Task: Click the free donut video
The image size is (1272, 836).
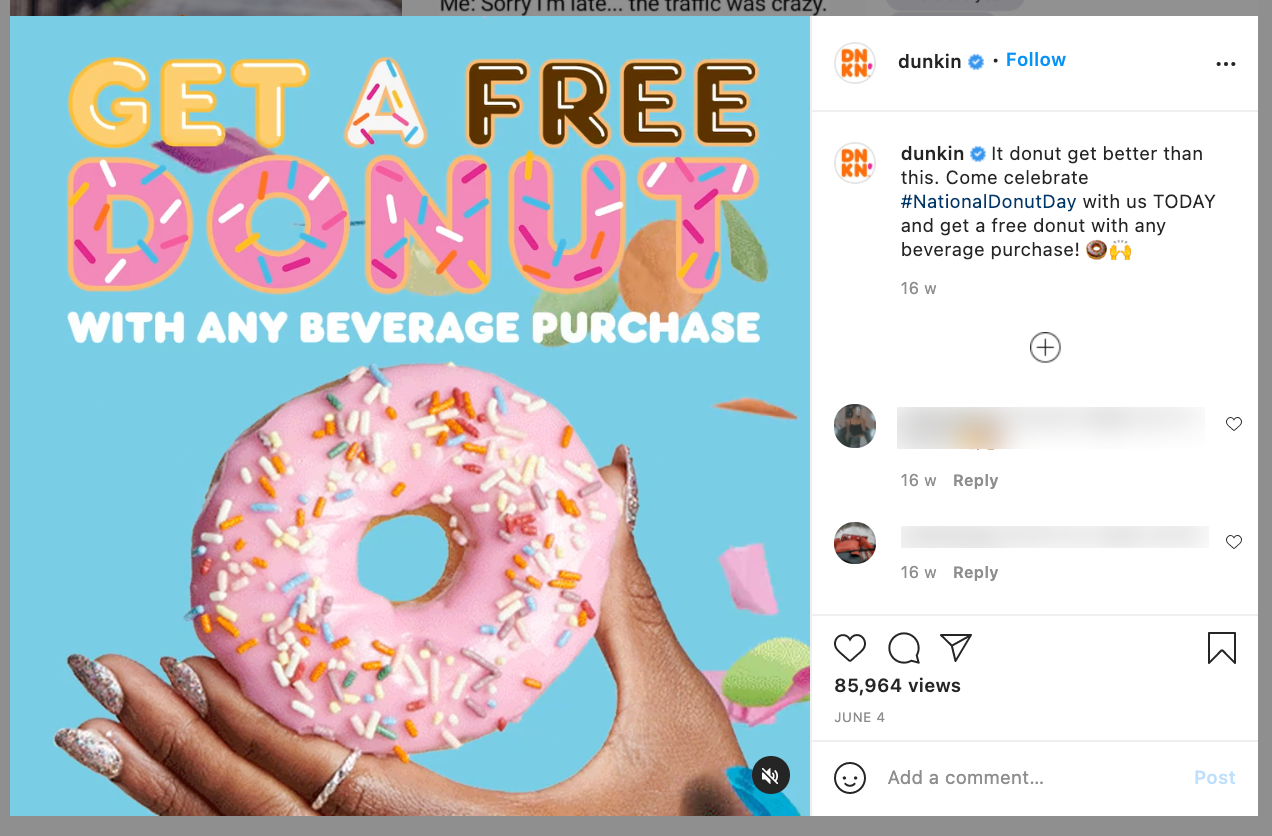Action: click(x=410, y=416)
